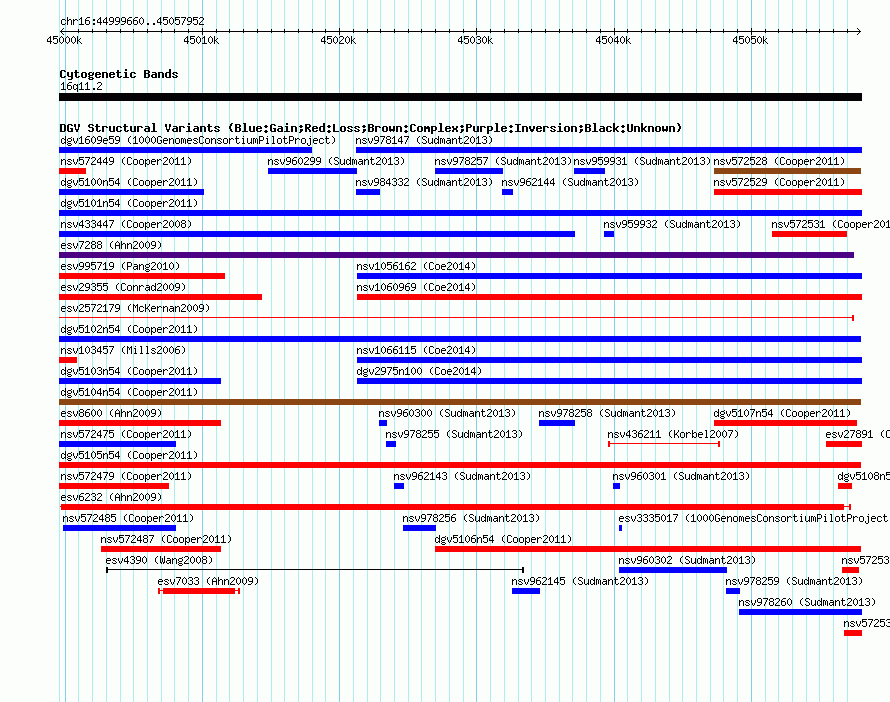Open esv8600 (Ahn2009) variant
Viewport: 890px width, 702px height.
[111, 413]
